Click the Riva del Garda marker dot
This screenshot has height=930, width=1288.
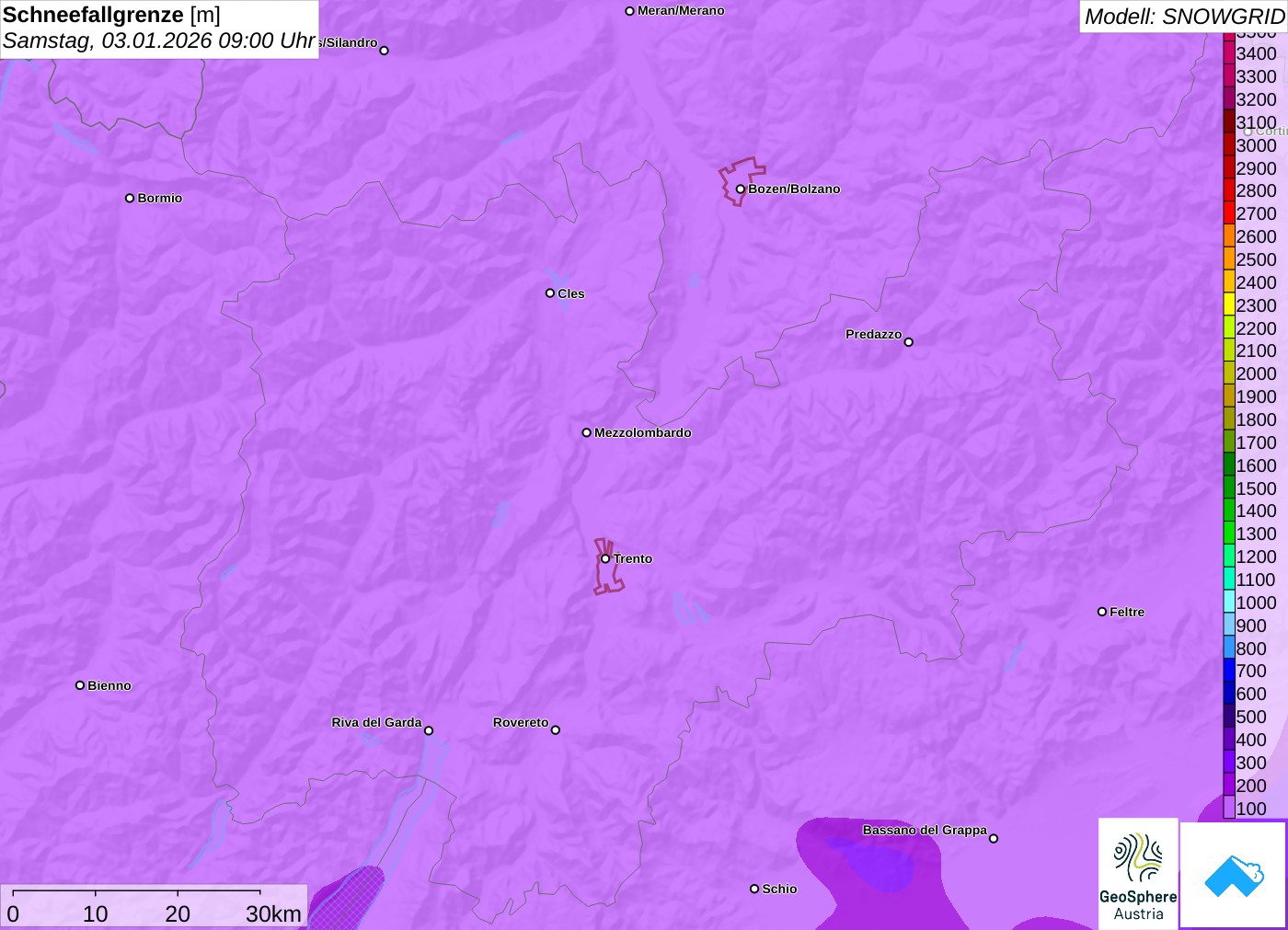pyautogui.click(x=429, y=730)
